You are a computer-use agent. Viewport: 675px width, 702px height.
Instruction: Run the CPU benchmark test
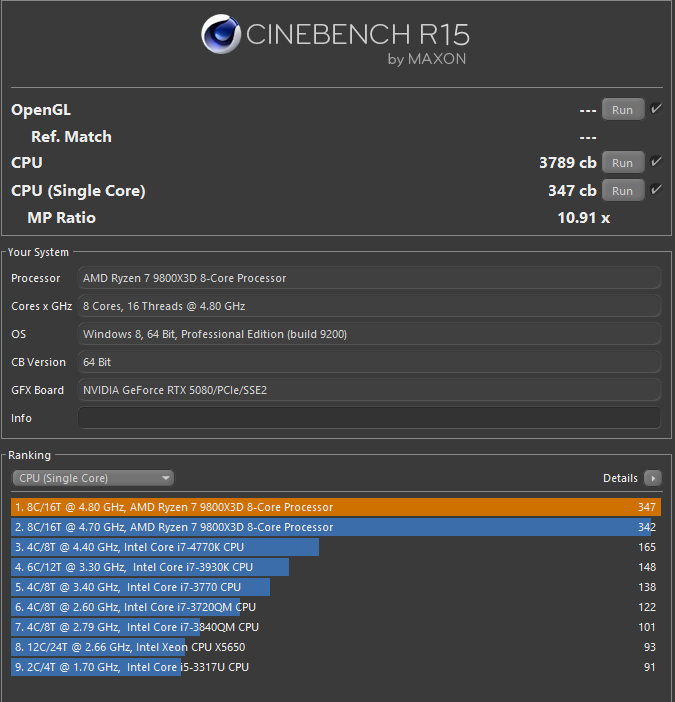[622, 163]
